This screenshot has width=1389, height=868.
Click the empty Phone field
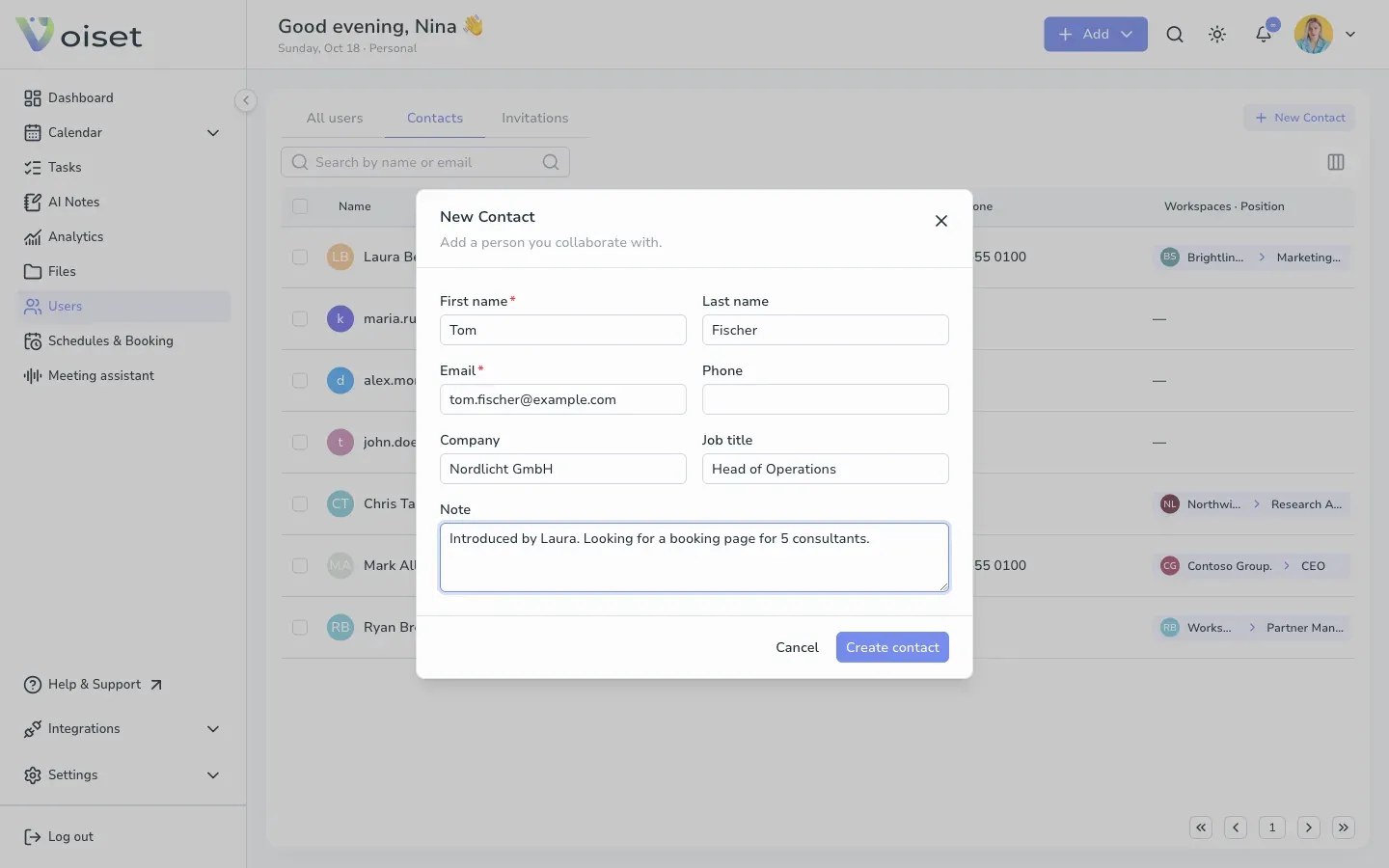[826, 399]
